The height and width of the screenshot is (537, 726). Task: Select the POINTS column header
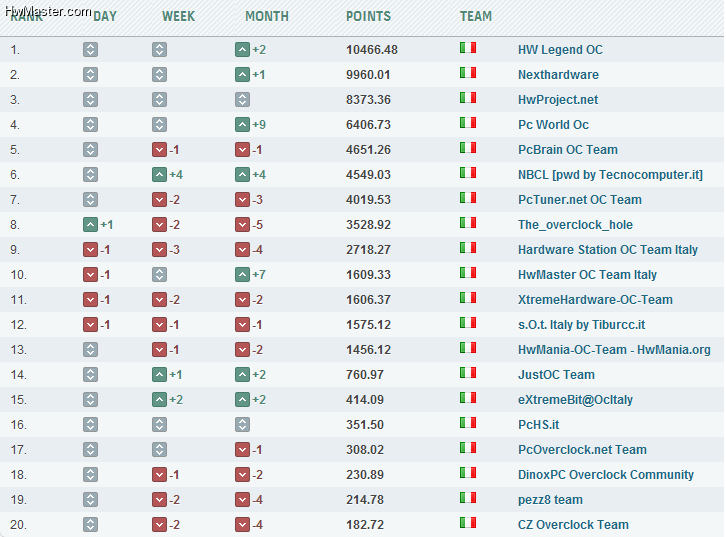tap(369, 16)
